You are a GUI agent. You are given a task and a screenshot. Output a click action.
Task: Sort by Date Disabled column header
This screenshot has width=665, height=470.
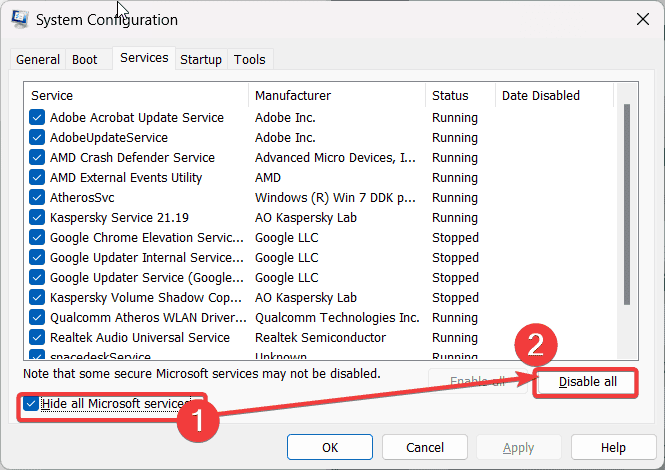[x=555, y=95]
